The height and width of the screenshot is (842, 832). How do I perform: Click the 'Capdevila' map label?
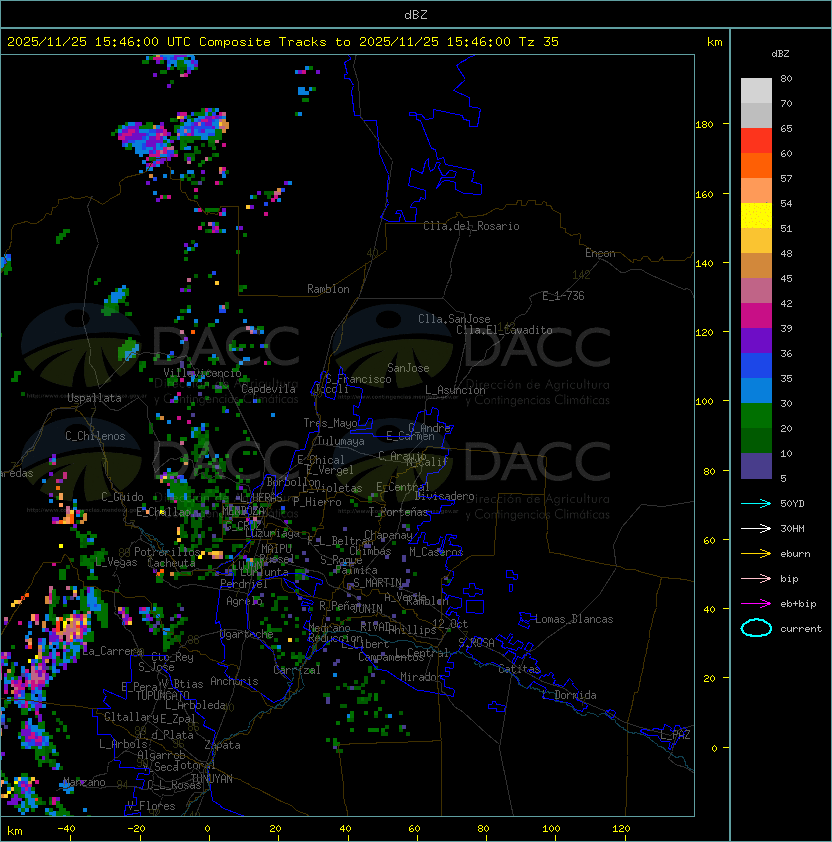(x=268, y=389)
